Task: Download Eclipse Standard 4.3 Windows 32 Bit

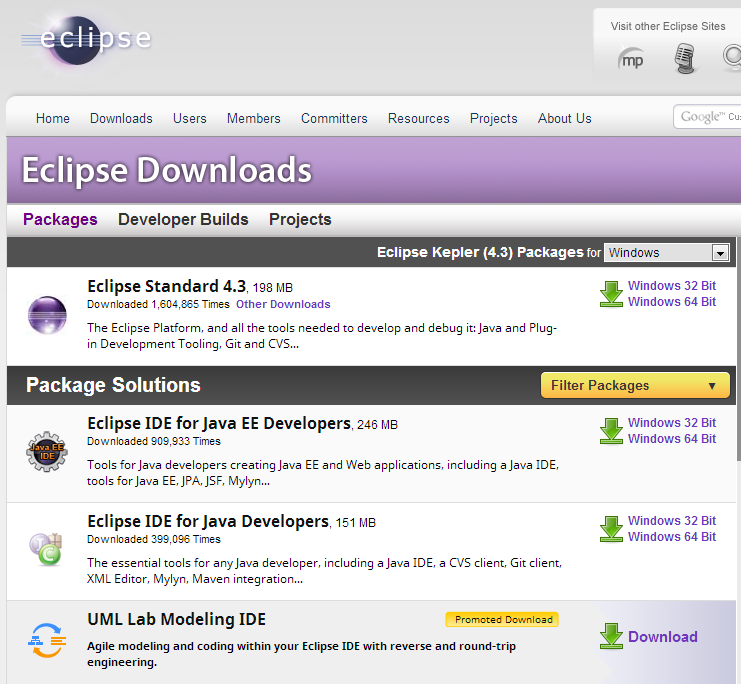Action: click(x=672, y=286)
